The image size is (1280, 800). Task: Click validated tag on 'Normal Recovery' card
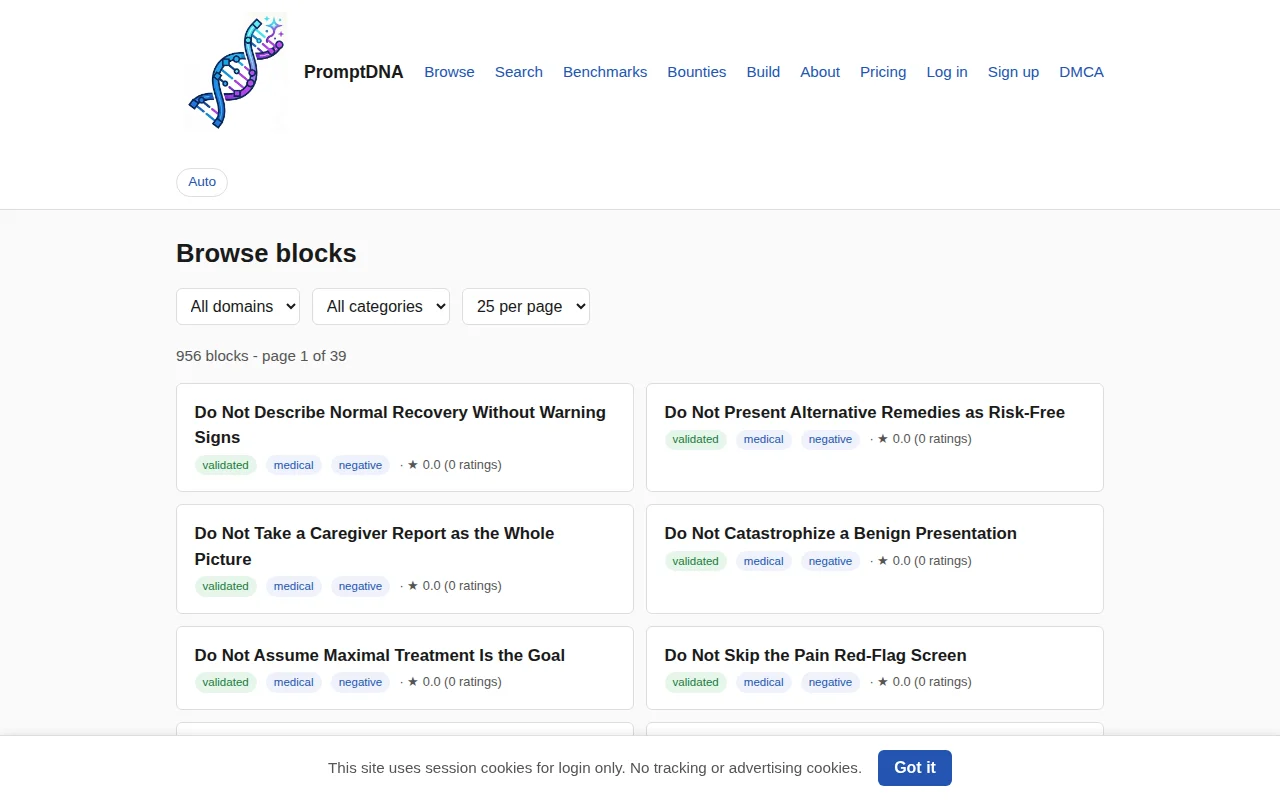(226, 465)
